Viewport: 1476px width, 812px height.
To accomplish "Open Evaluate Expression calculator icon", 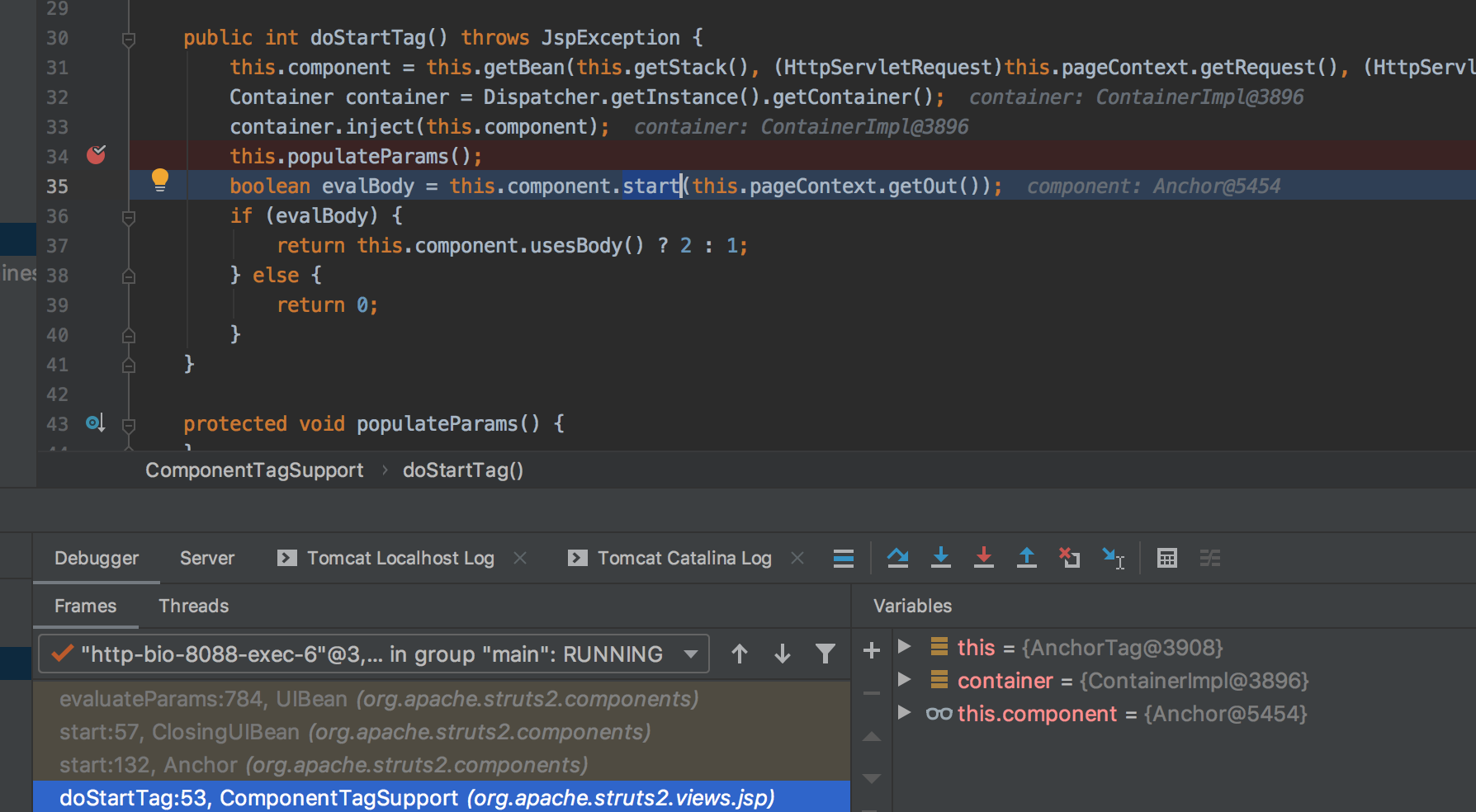I will [1166, 559].
